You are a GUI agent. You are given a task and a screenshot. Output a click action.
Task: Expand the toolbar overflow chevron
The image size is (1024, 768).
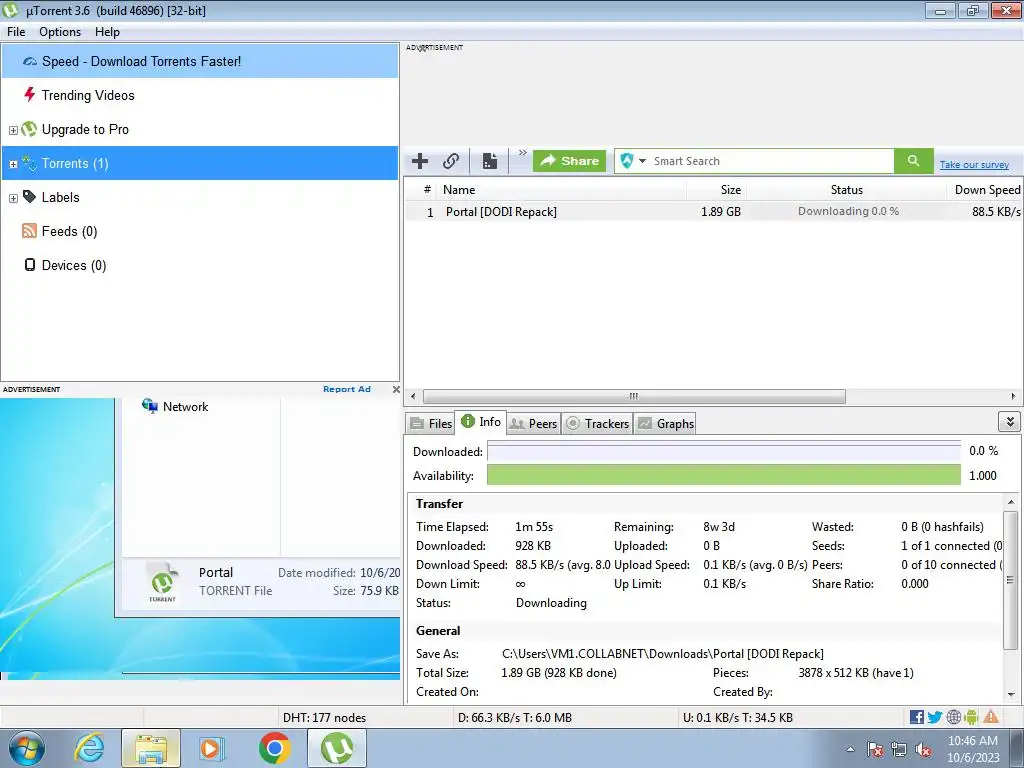522,153
